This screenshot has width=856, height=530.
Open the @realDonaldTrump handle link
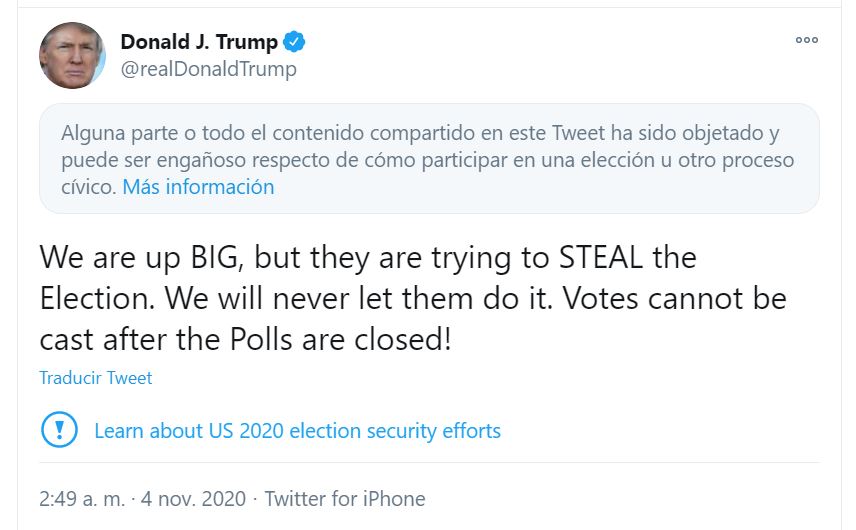pyautogui.click(x=208, y=69)
